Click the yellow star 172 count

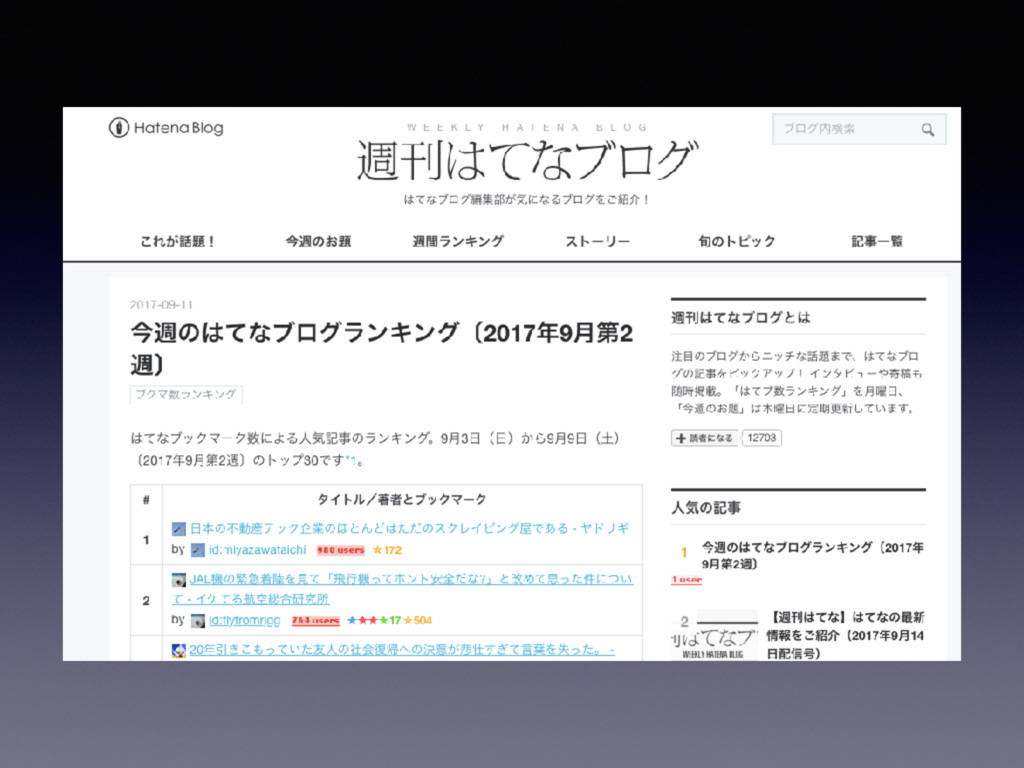(x=387, y=550)
